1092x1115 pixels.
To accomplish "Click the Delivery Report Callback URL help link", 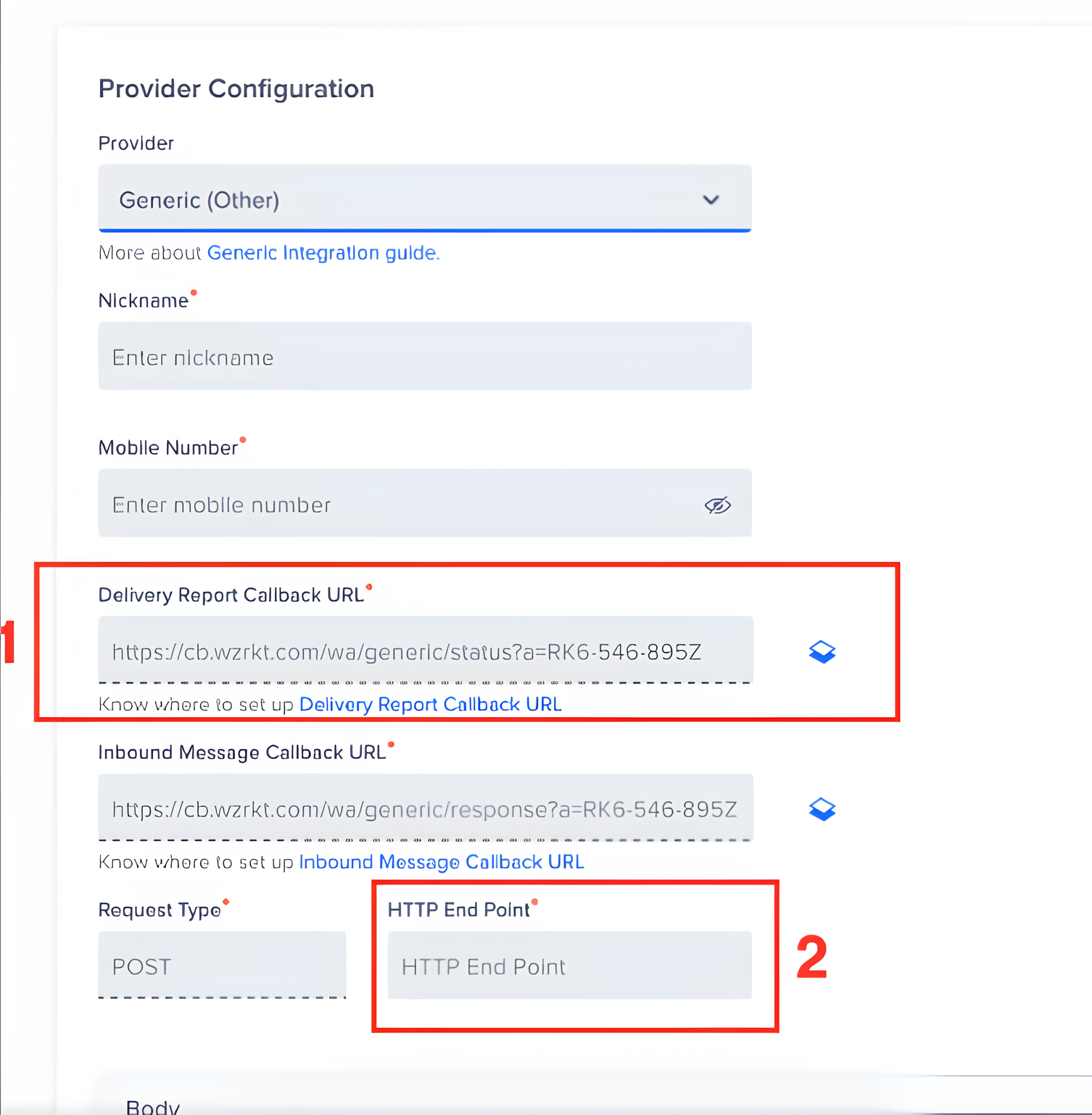I will pyautogui.click(x=430, y=705).
